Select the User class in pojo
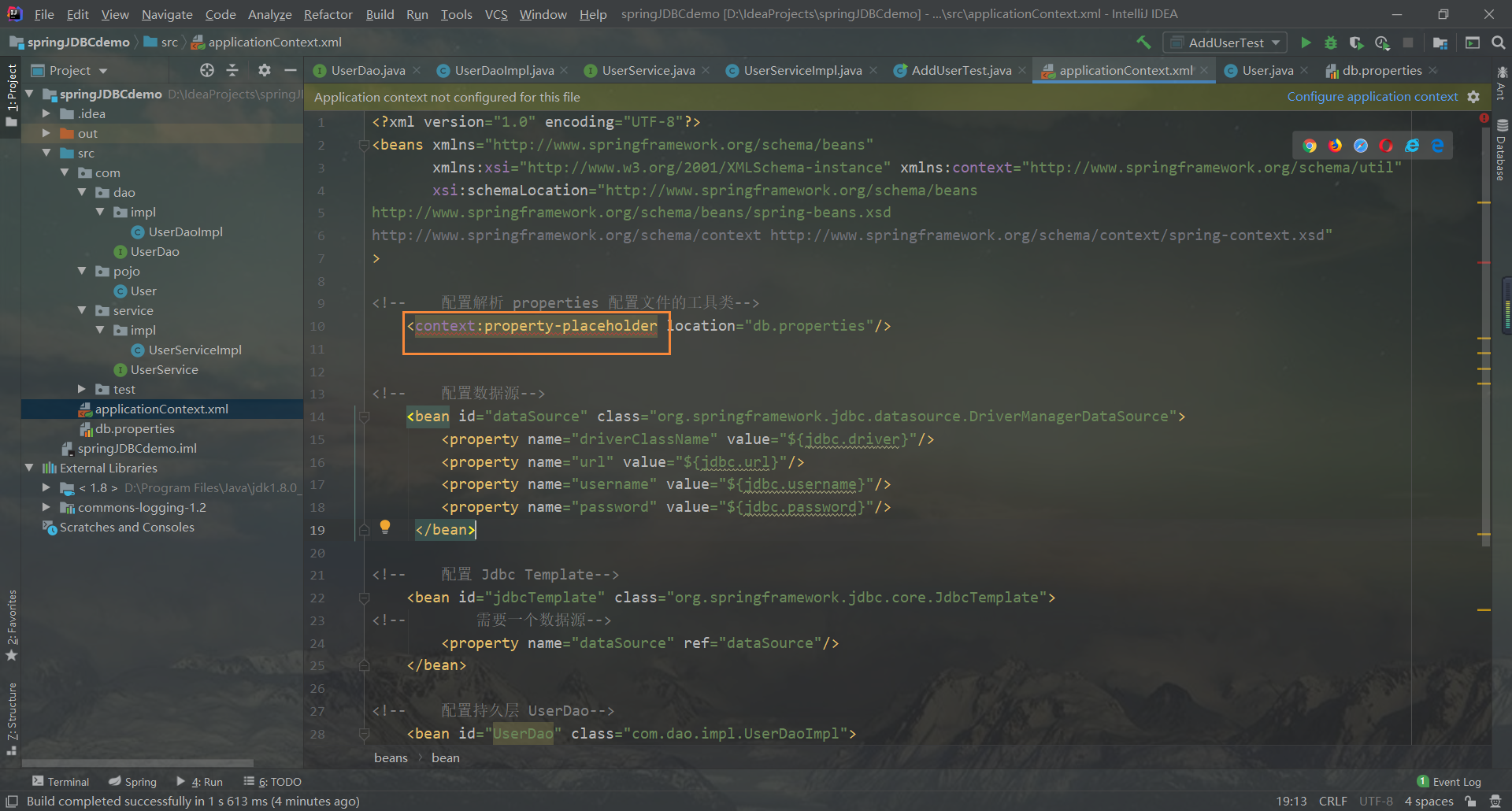The height and width of the screenshot is (811, 1512). point(143,291)
